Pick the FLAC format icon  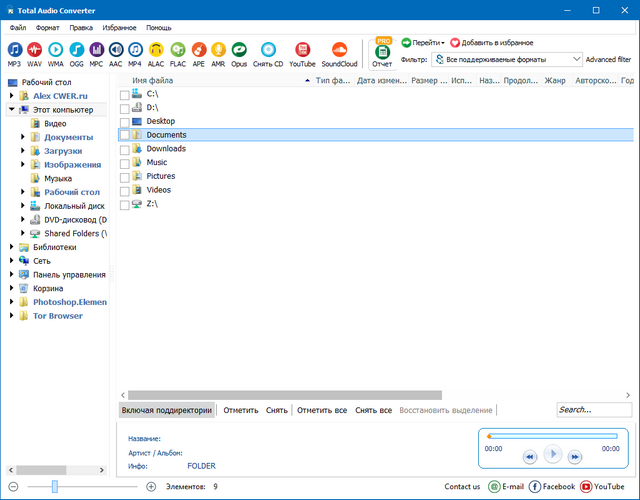pyautogui.click(x=177, y=50)
